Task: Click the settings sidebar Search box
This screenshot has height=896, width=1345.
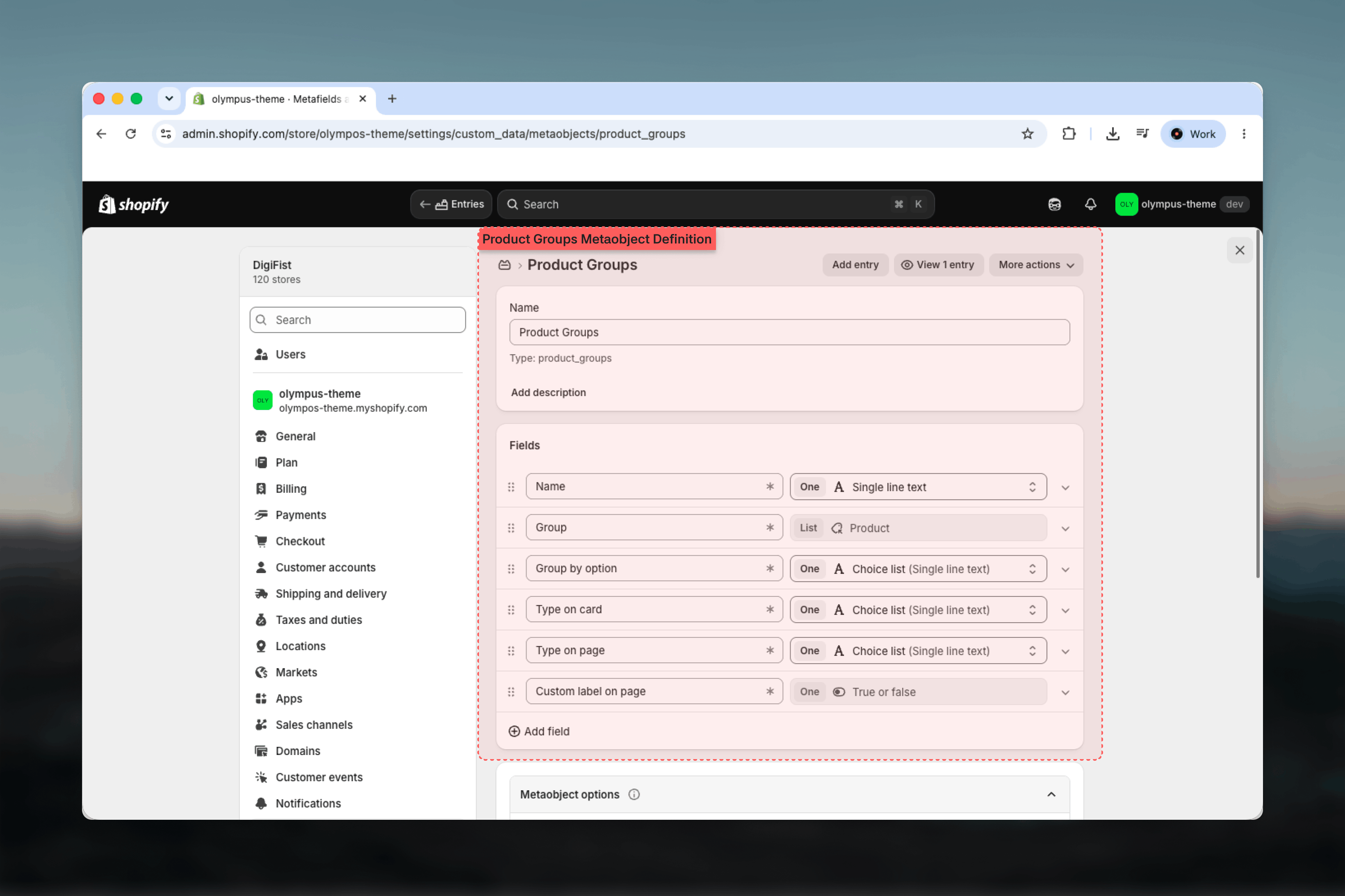Action: (357, 320)
